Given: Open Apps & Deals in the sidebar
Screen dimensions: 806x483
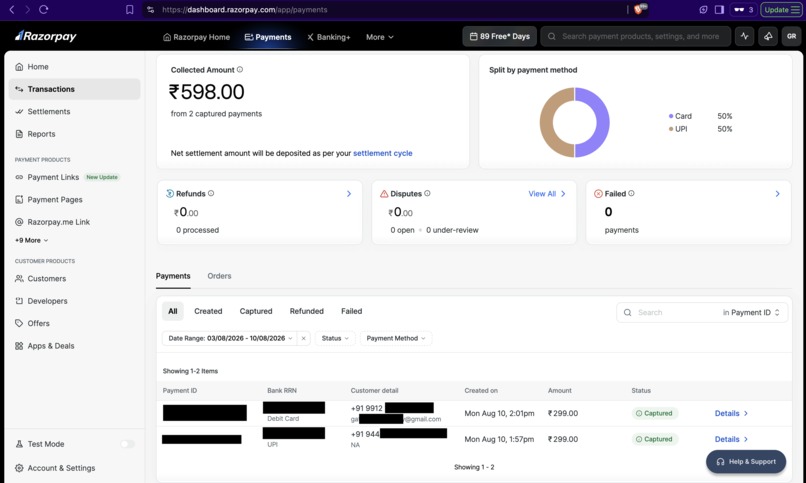Looking at the screenshot, I should 74,346.
